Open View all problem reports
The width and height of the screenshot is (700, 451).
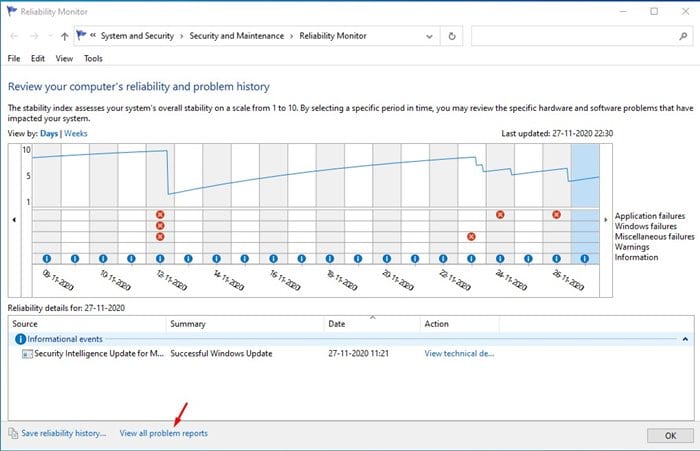tap(163, 433)
